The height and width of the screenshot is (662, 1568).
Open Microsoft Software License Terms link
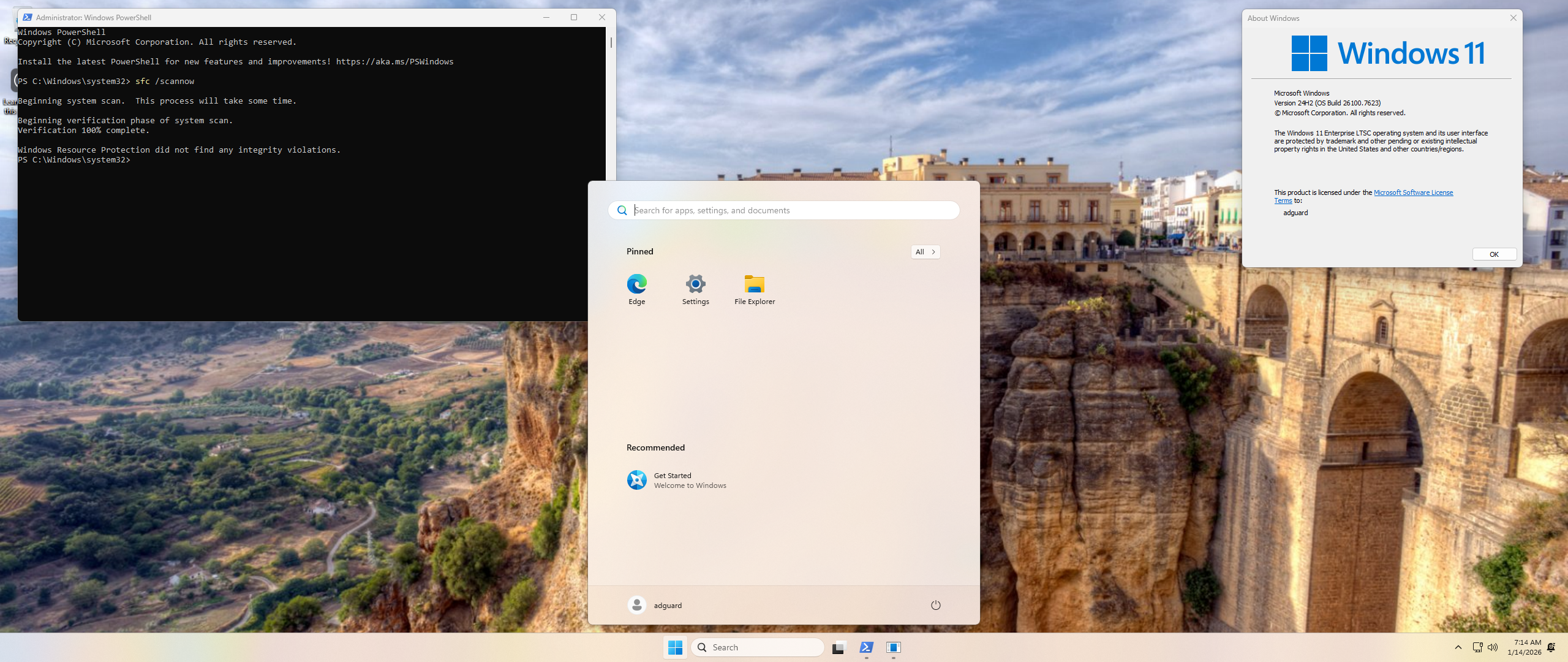(x=1412, y=192)
